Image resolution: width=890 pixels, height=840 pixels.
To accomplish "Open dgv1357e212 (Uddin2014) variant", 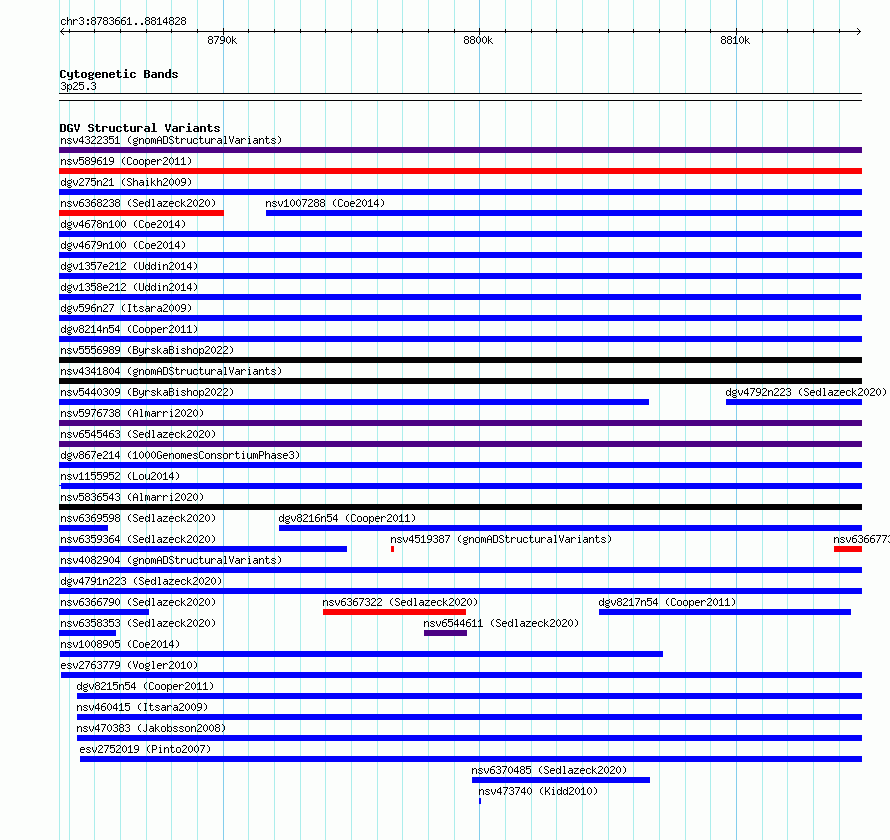I will (129, 266).
